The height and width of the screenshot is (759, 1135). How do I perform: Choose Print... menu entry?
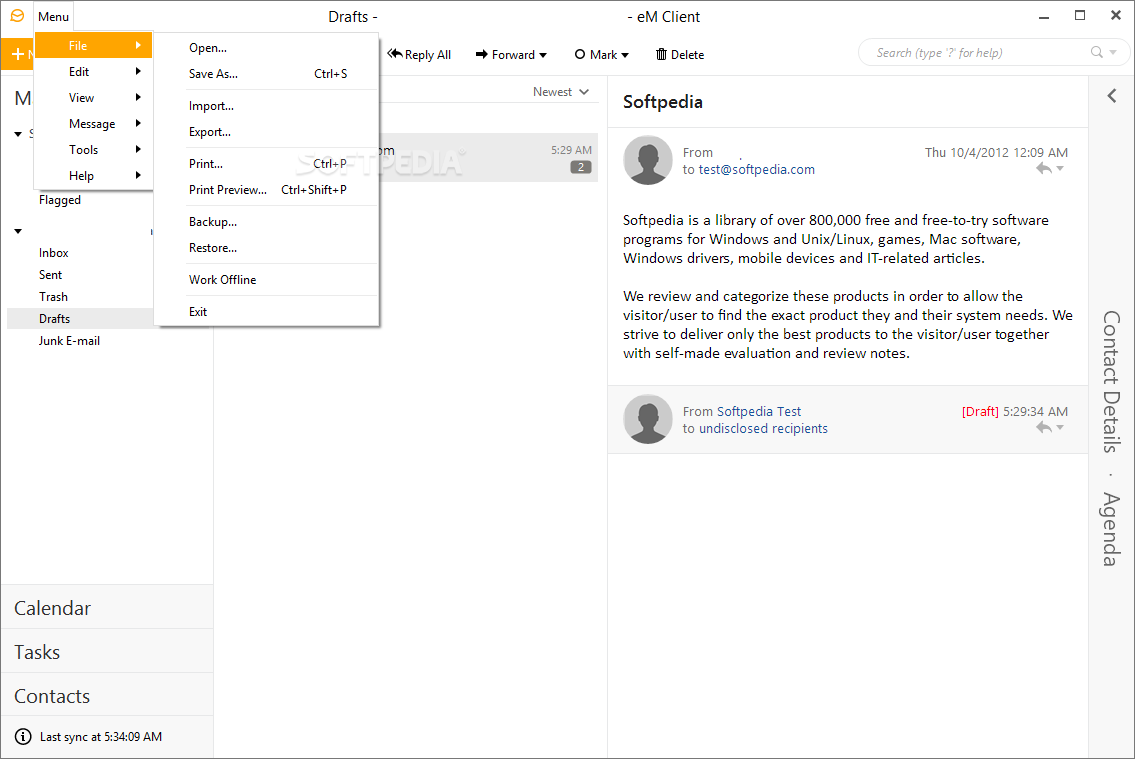pyautogui.click(x=267, y=164)
